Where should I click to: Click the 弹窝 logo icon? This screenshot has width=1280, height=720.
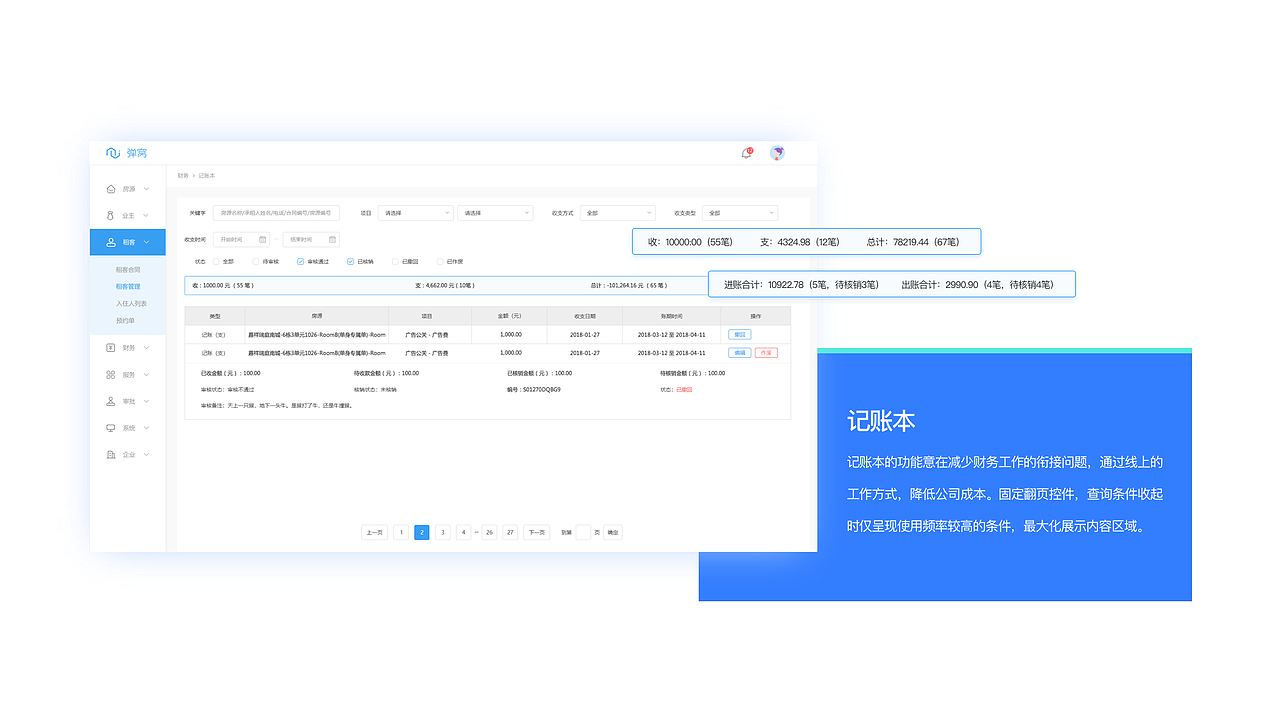pyautogui.click(x=113, y=153)
